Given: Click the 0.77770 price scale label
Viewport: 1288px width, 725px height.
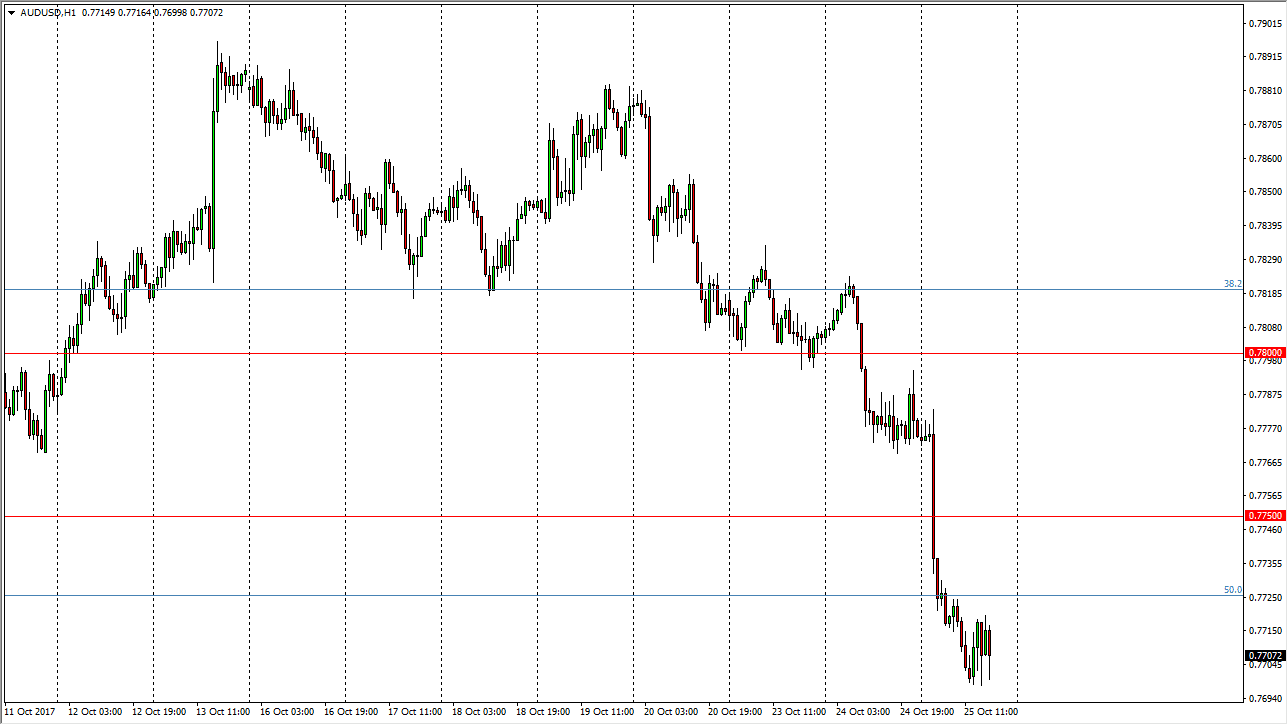Looking at the screenshot, I should point(1265,429).
